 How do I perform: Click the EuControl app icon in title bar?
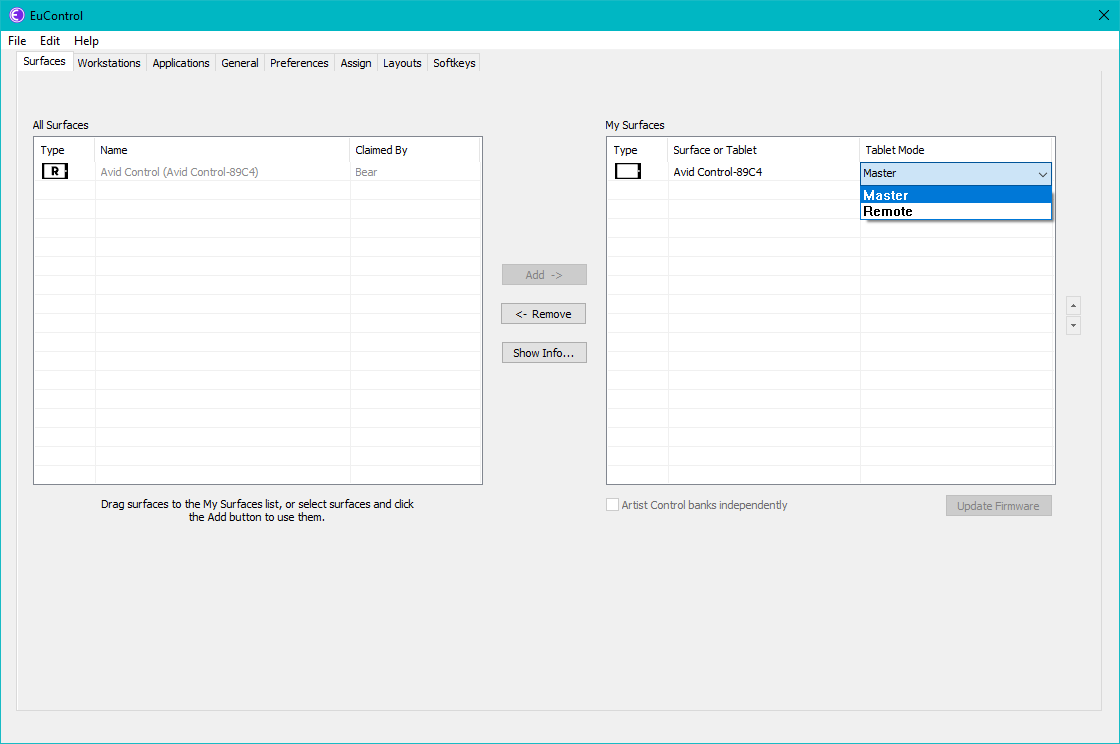[x=17, y=15]
